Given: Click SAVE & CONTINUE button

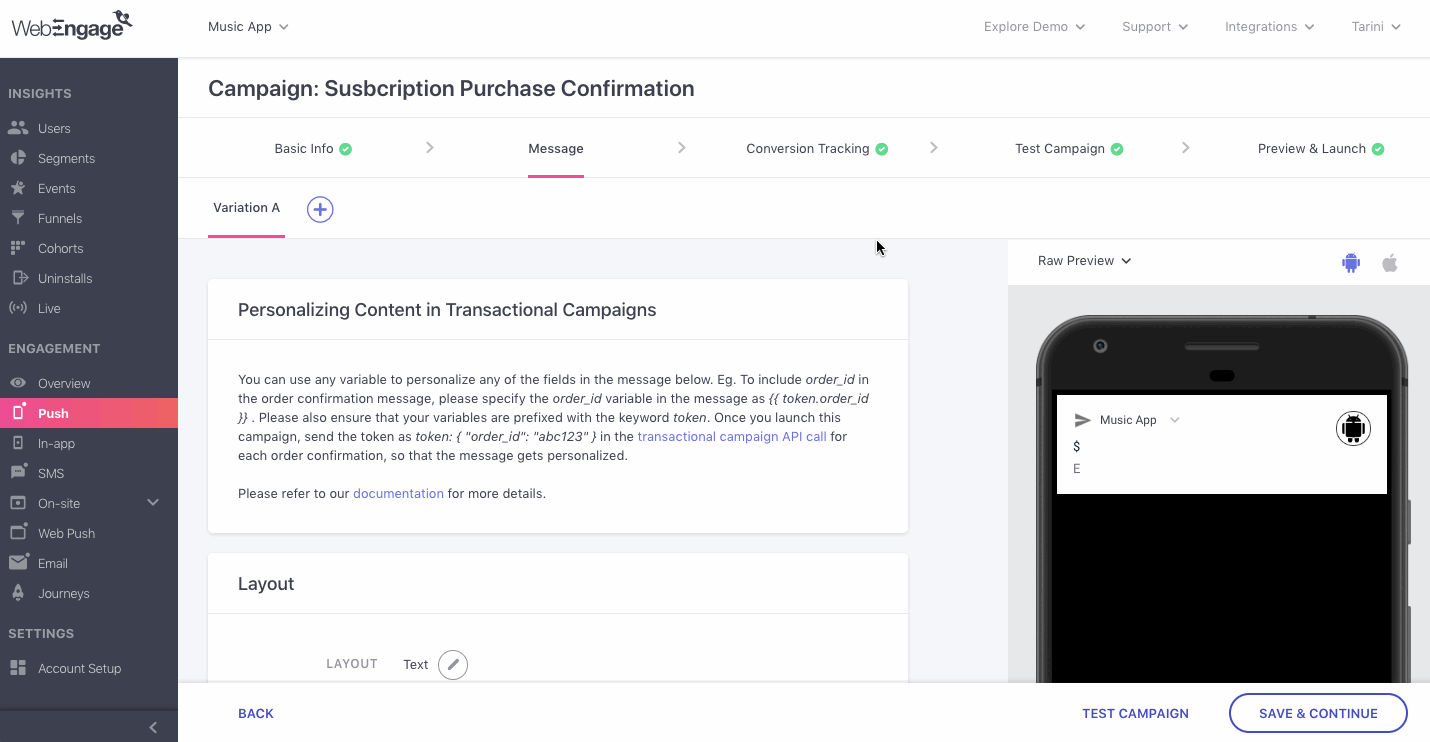Looking at the screenshot, I should (1318, 714).
